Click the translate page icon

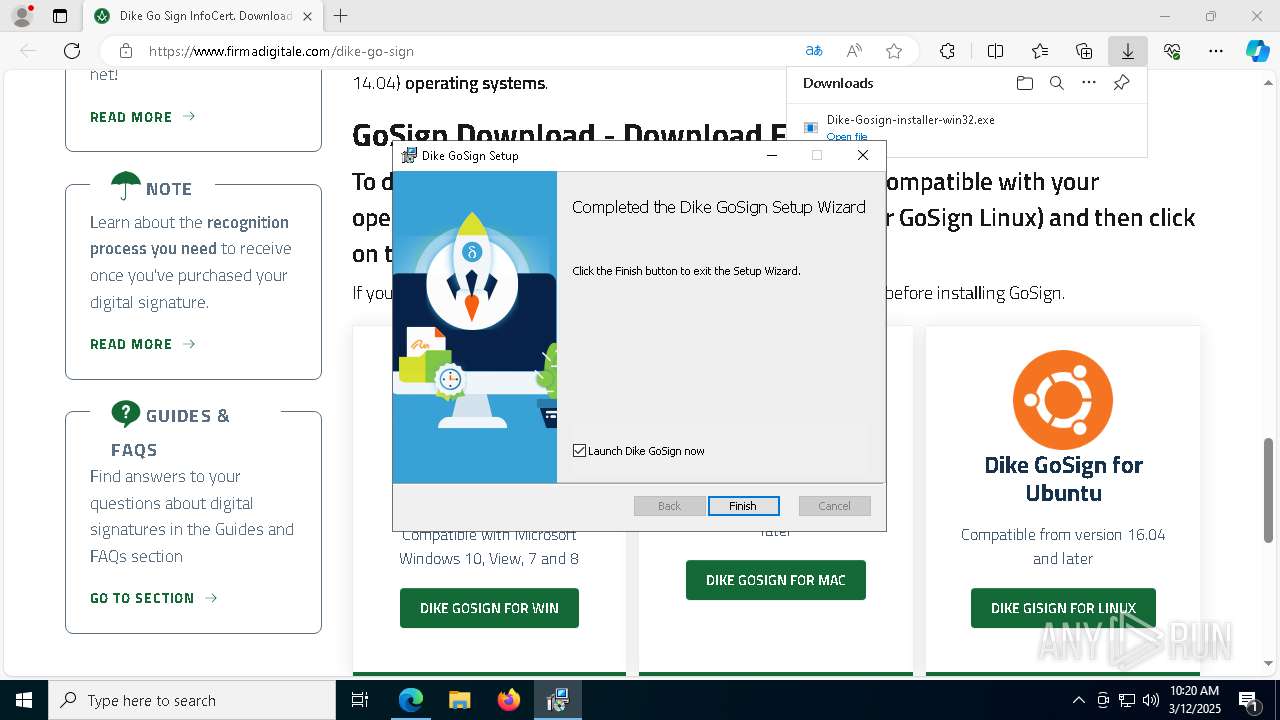click(814, 51)
